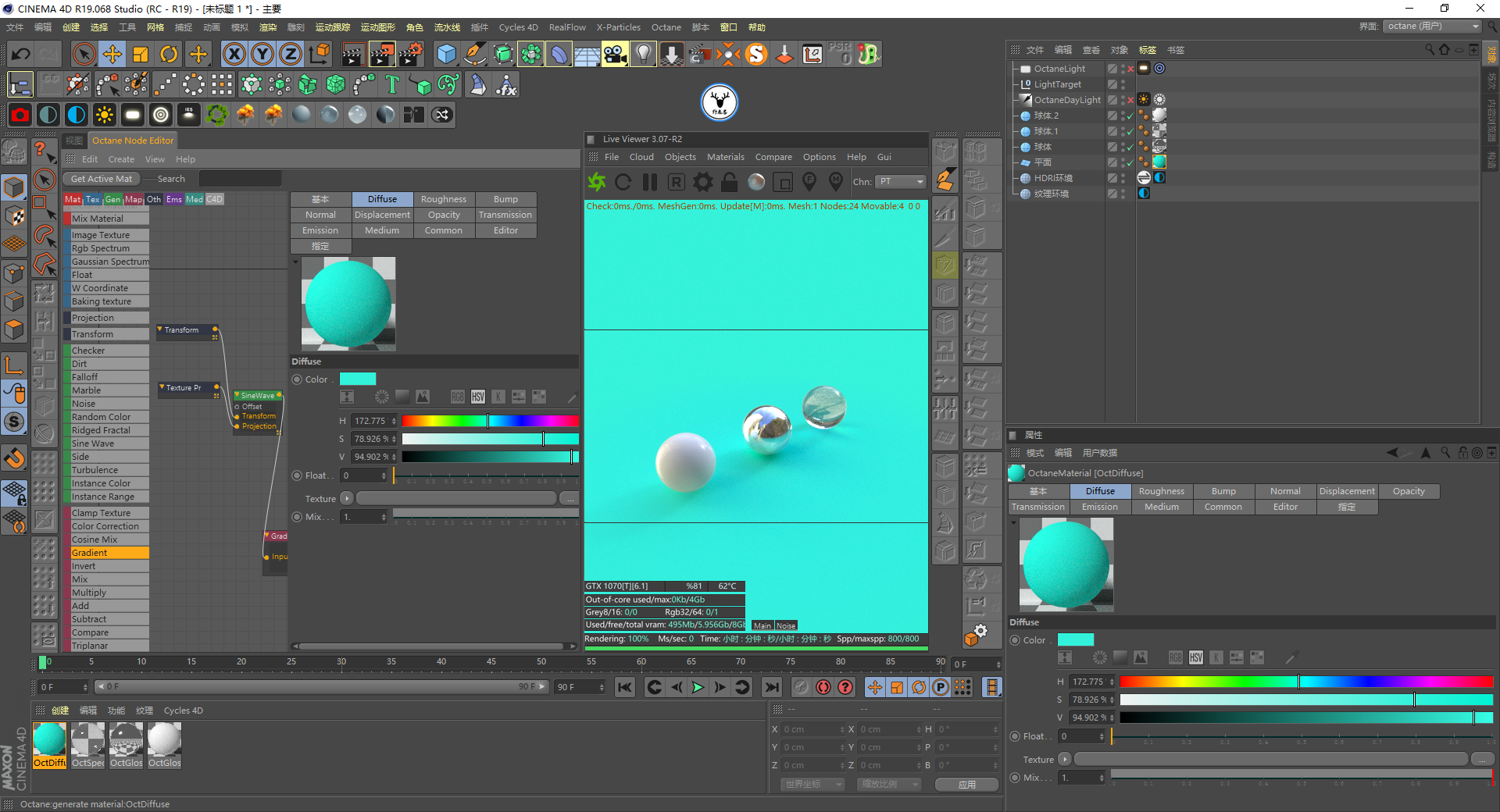
Task: Go to end of animation button
Action: [x=772, y=687]
